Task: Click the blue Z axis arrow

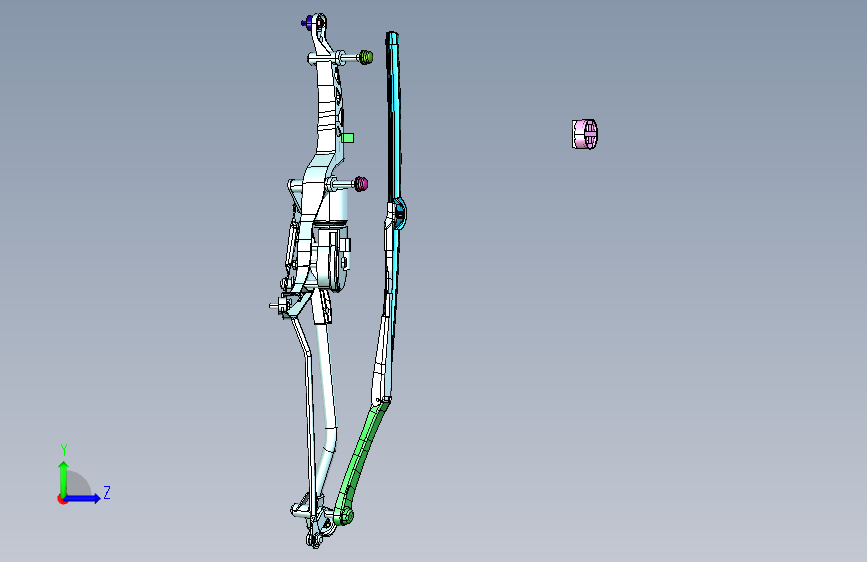Action: coord(82,498)
